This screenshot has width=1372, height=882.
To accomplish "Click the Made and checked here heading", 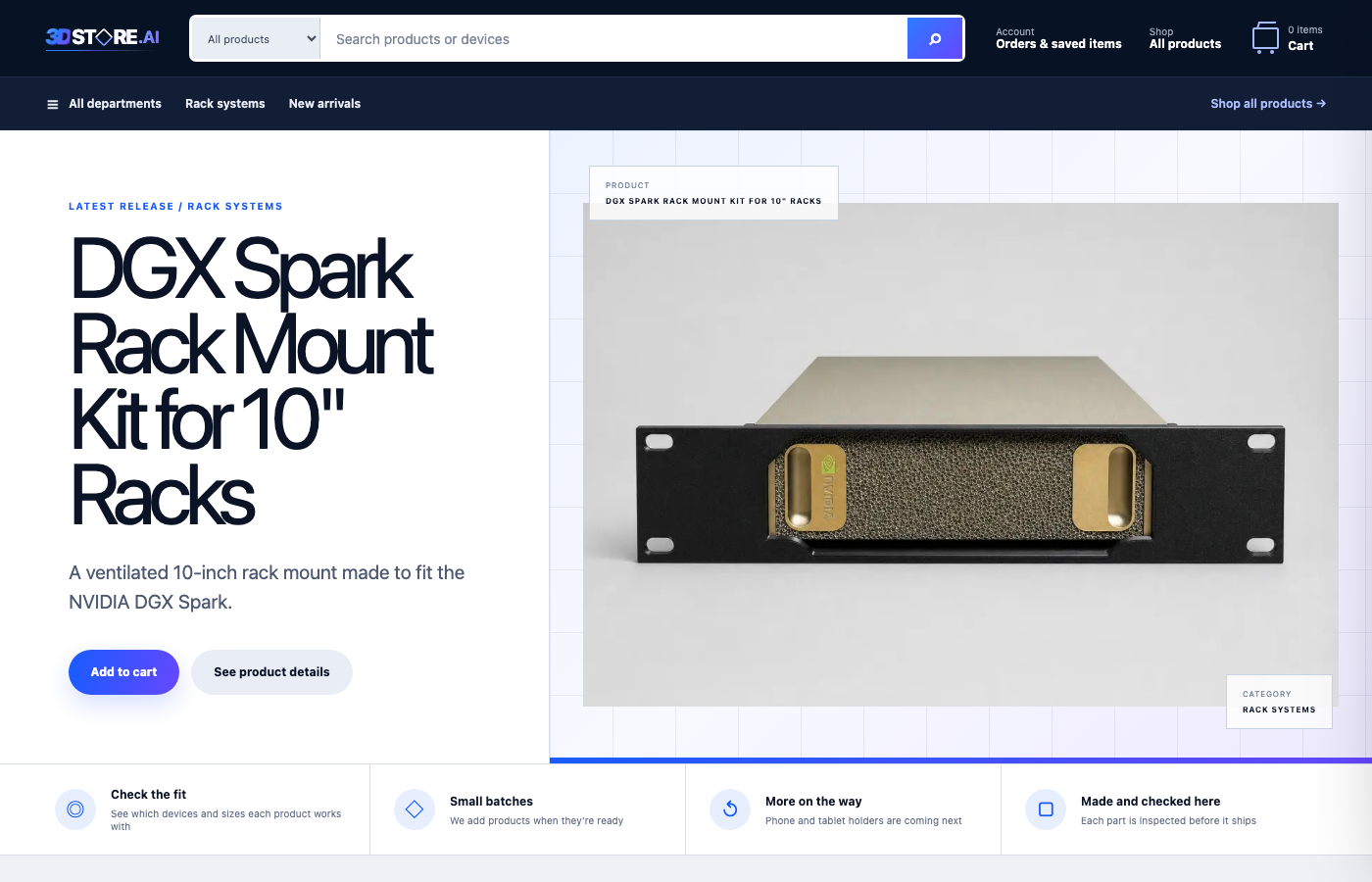I will [x=1151, y=802].
